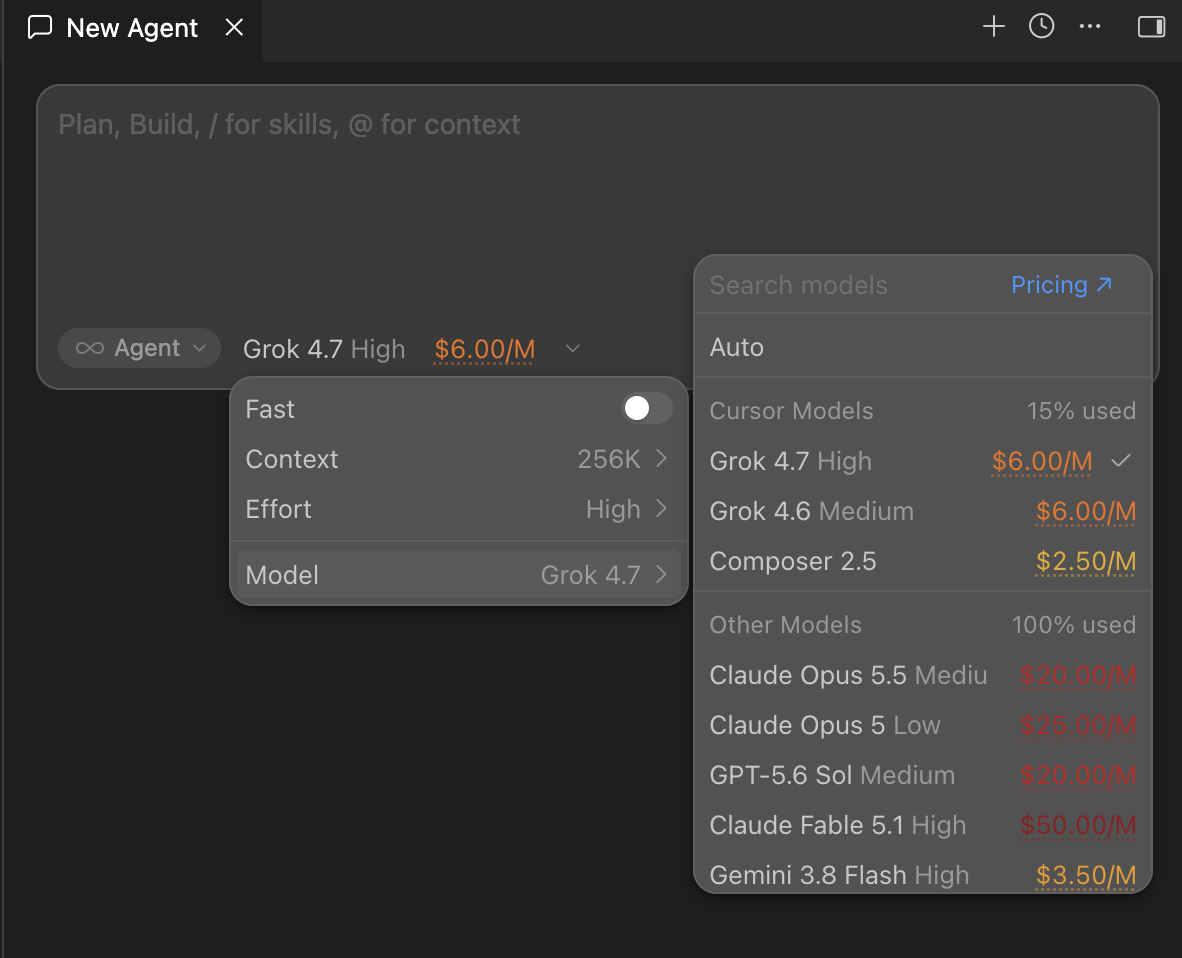Viewport: 1182px width, 958px height.
Task: Expand the Context 256K submenu
Action: [x=458, y=459]
